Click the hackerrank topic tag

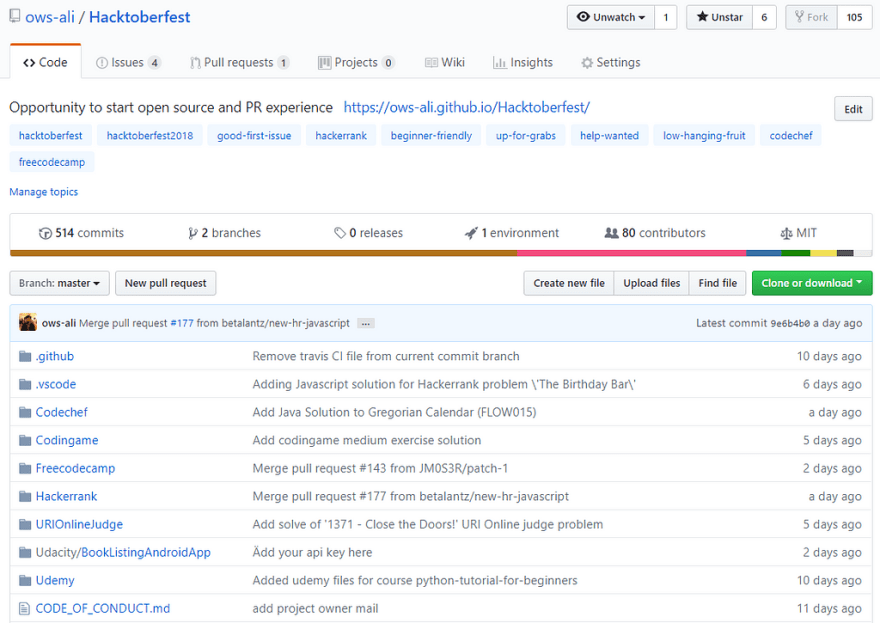click(341, 136)
